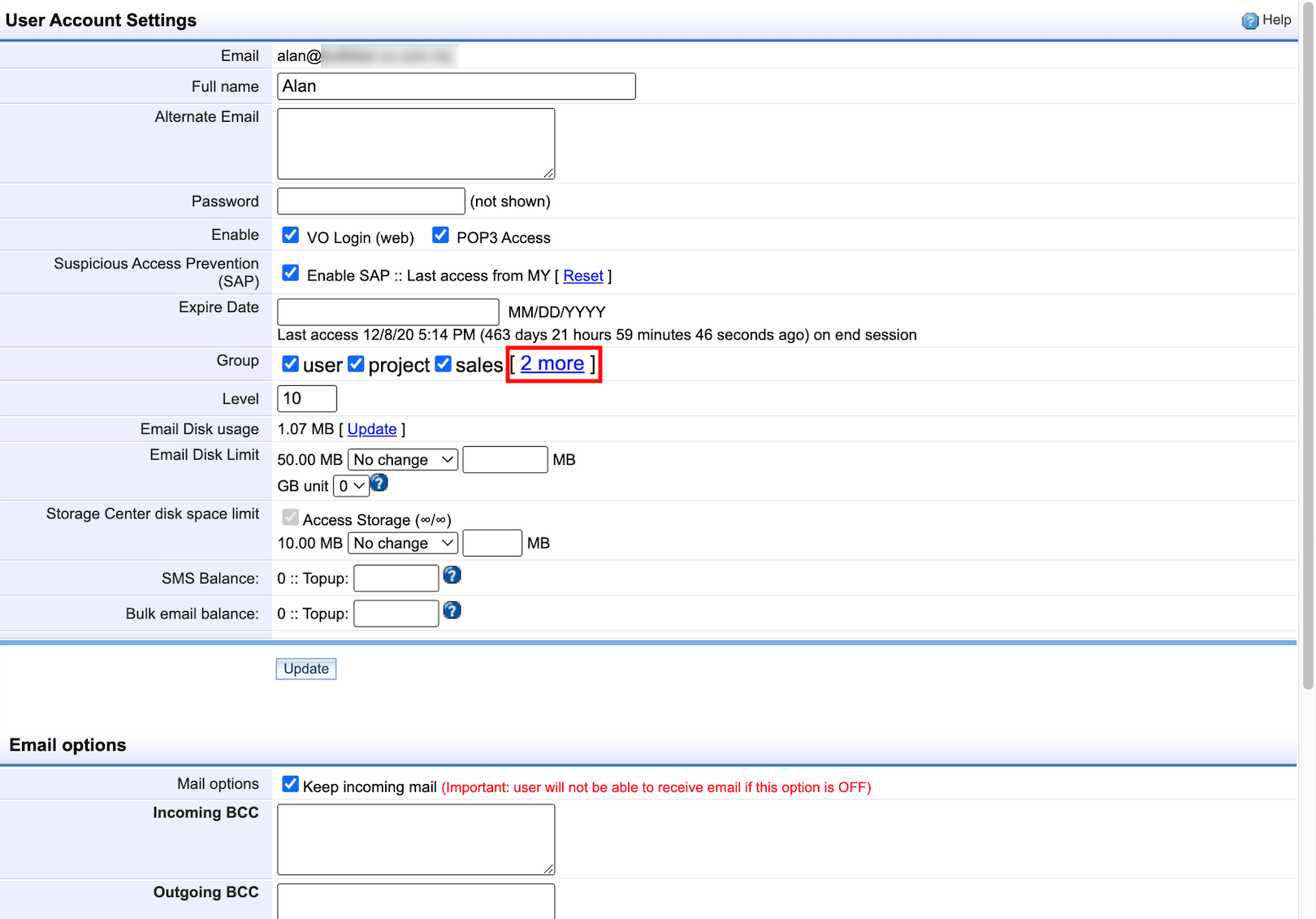Click Update link for Email Disk usage

coord(372,429)
